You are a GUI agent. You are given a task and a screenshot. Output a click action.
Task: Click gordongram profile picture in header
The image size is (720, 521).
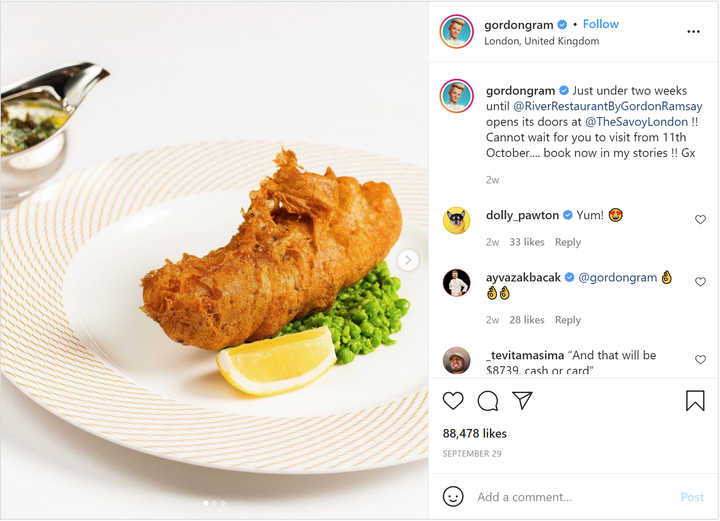[x=457, y=32]
